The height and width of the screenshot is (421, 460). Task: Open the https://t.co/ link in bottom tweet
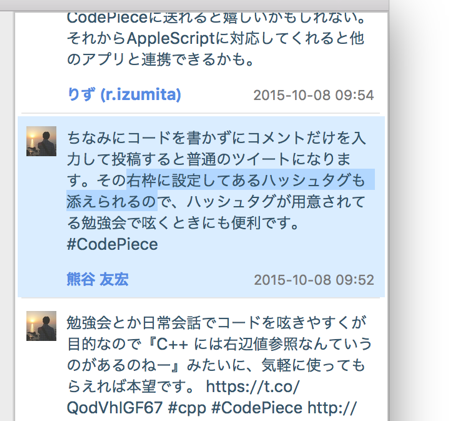pyautogui.click(x=253, y=387)
